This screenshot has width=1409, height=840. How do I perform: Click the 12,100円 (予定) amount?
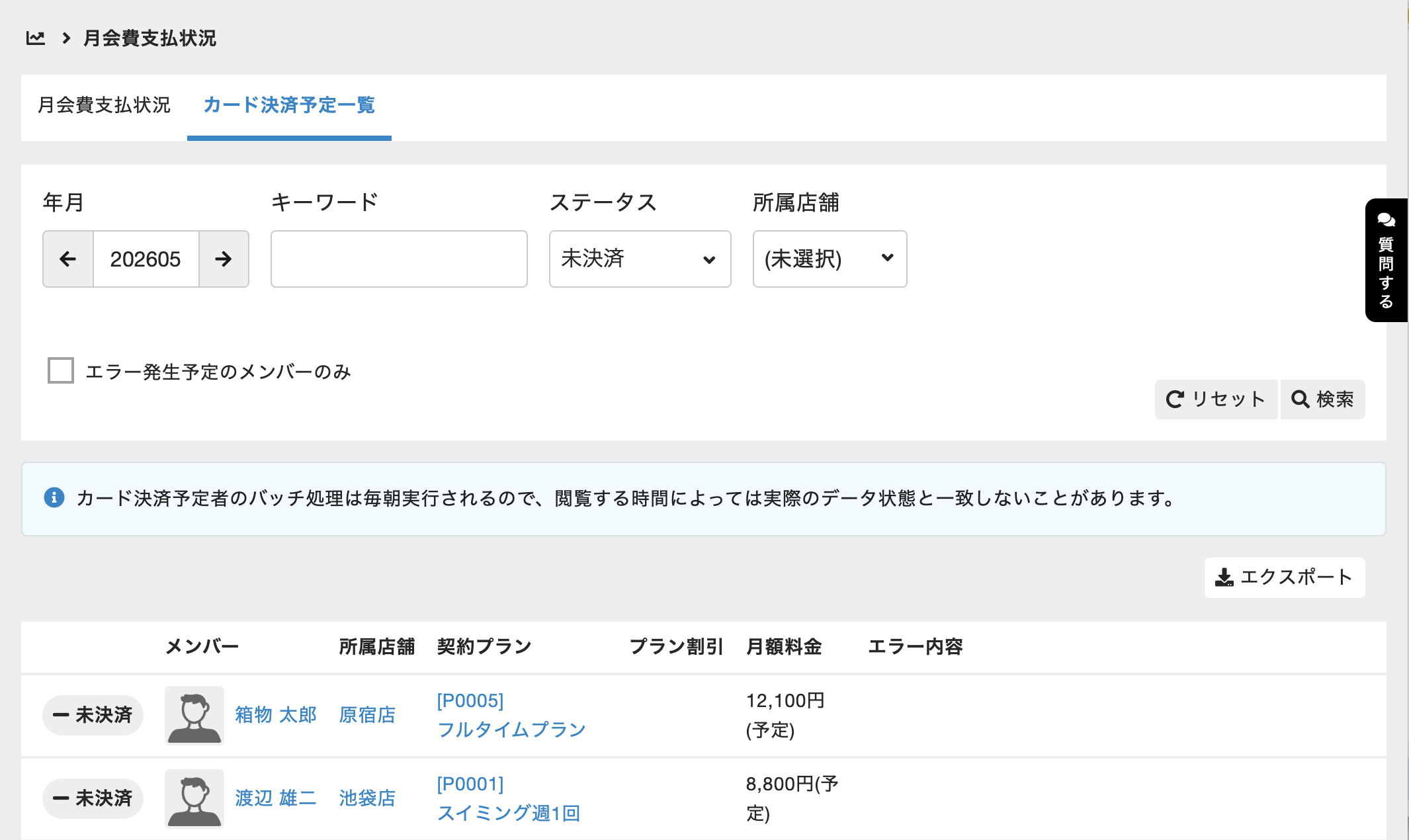coord(785,715)
